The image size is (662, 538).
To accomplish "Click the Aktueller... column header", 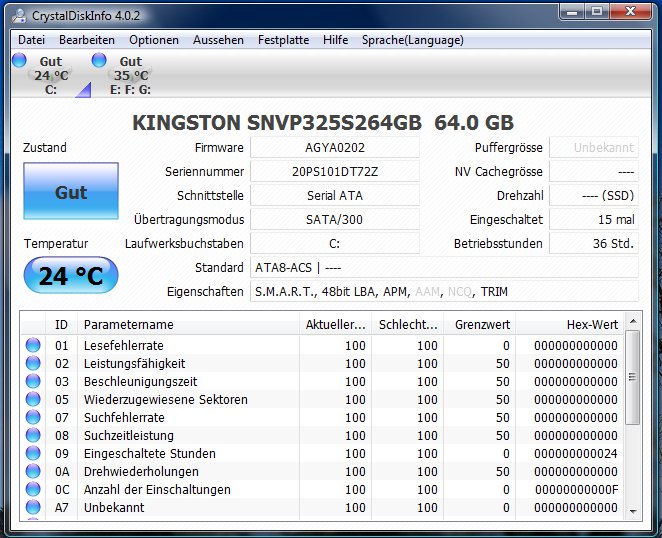I will pos(336,324).
